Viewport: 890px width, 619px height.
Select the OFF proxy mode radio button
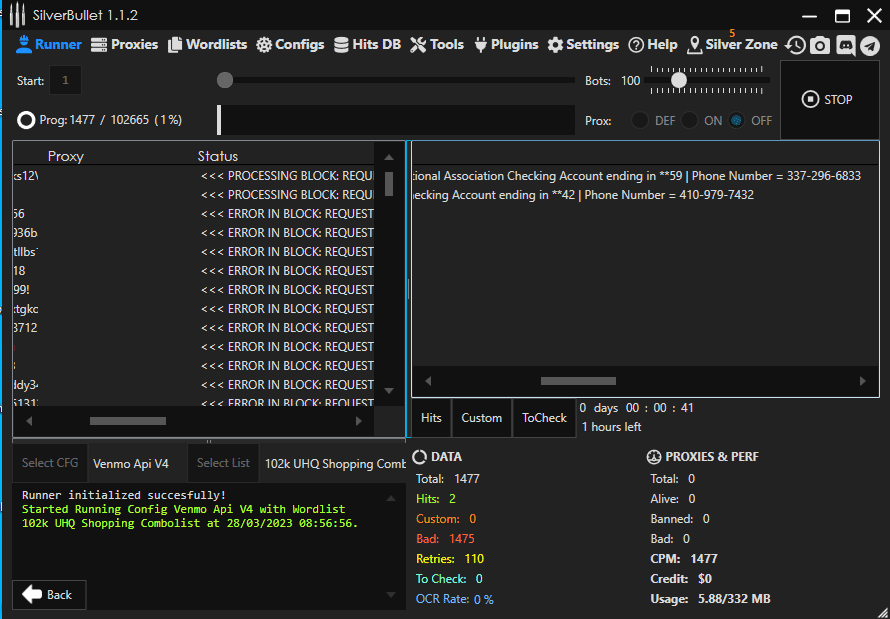click(737, 120)
